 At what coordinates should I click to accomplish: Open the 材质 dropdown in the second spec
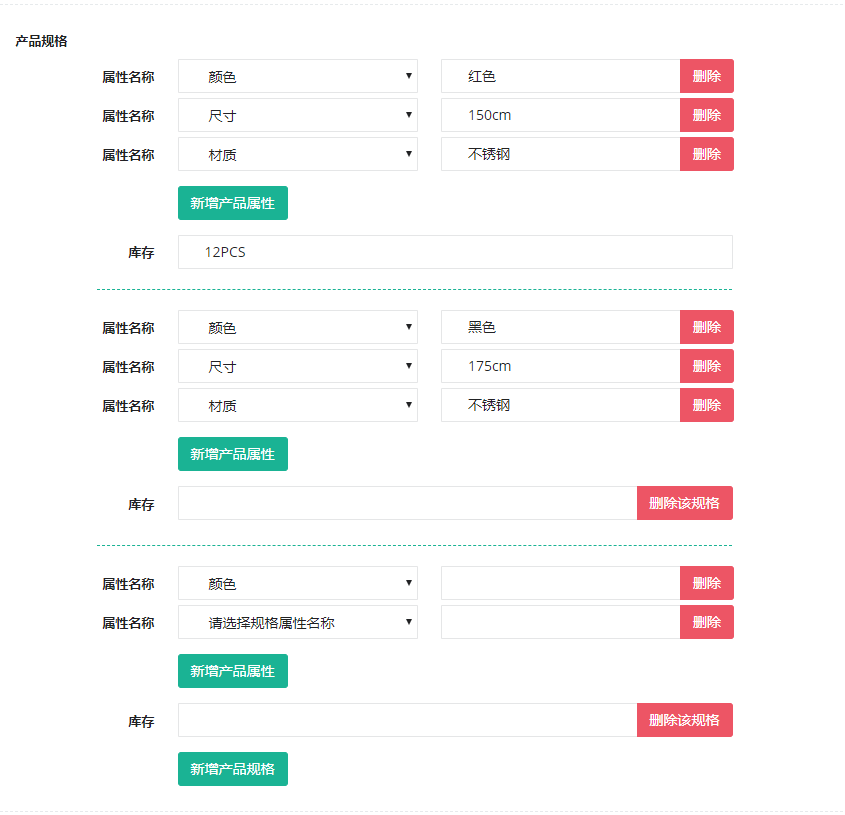pyautogui.click(x=297, y=405)
